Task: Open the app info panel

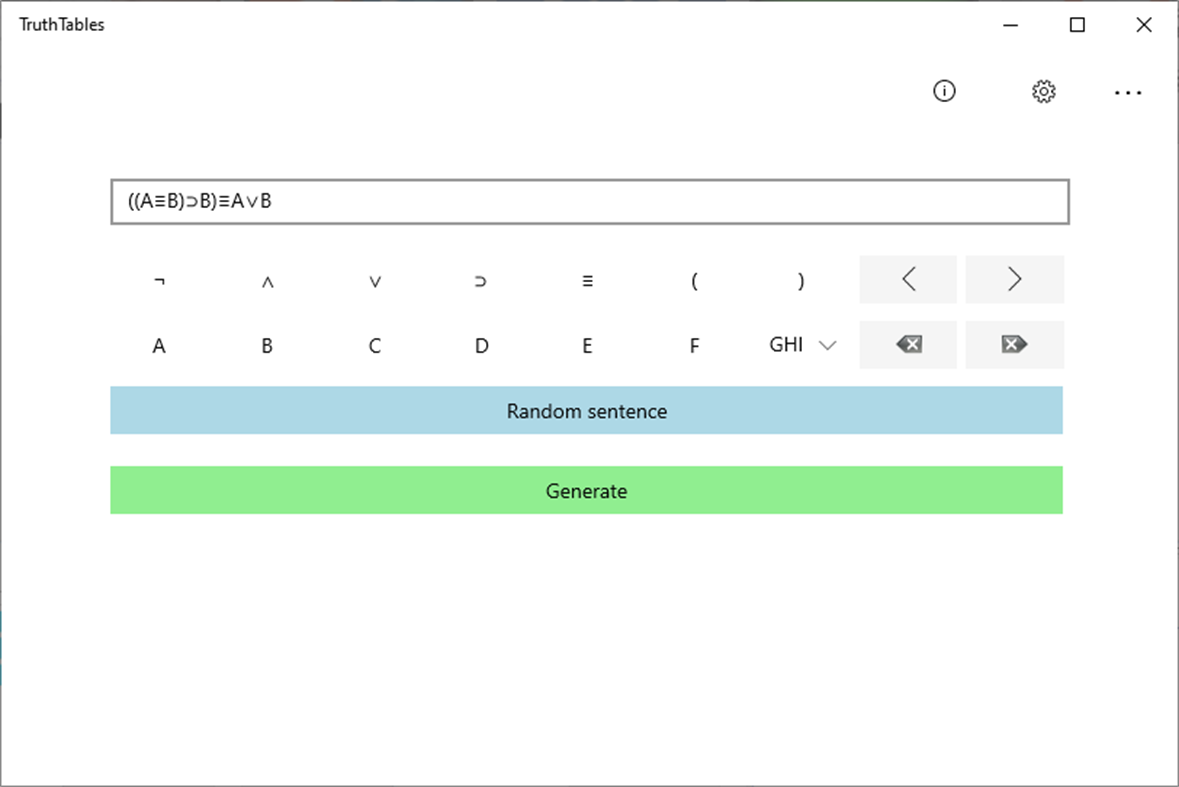Action: pos(943,91)
